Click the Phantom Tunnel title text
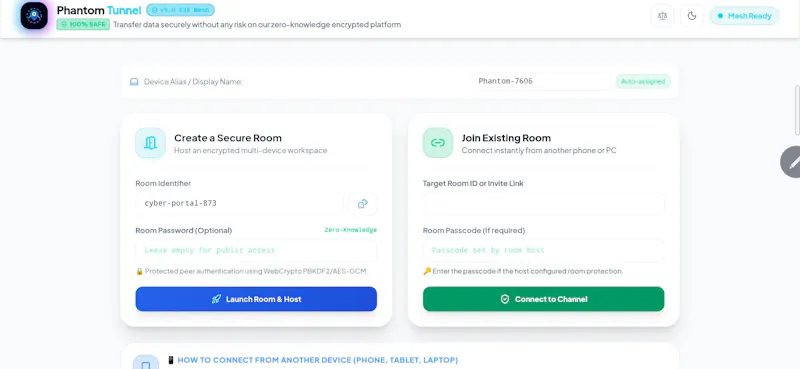The height and width of the screenshot is (369, 800). point(99,10)
